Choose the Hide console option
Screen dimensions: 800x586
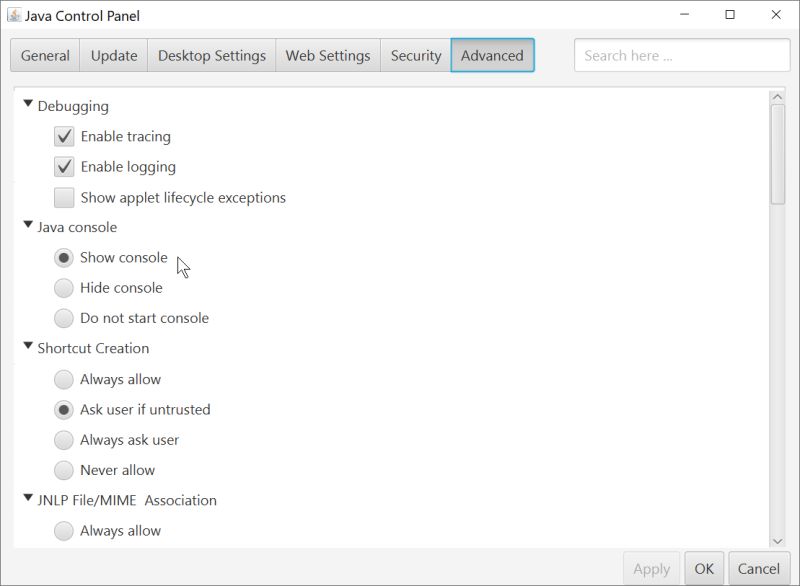click(64, 288)
